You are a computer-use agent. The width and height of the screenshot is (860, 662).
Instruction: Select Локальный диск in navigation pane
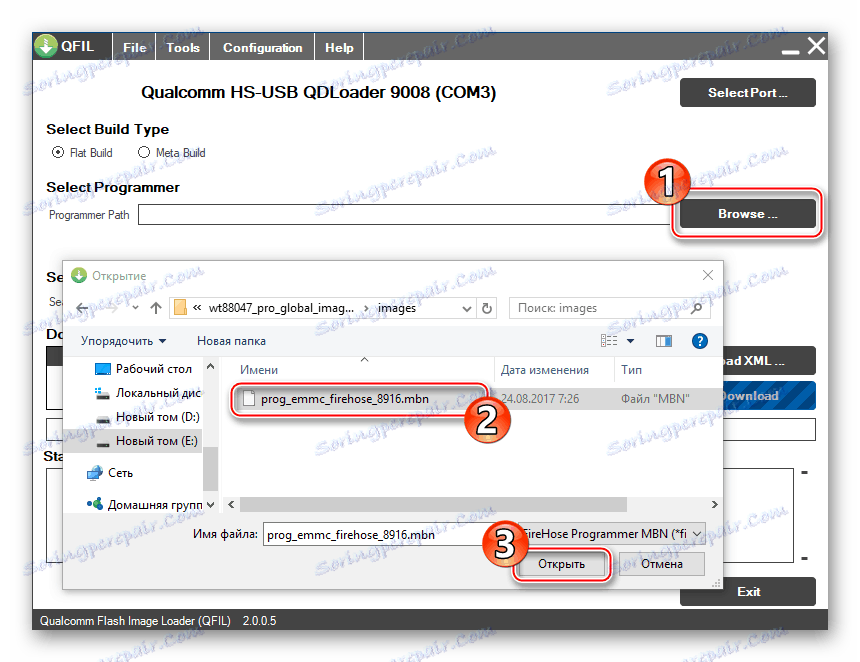click(x=148, y=393)
